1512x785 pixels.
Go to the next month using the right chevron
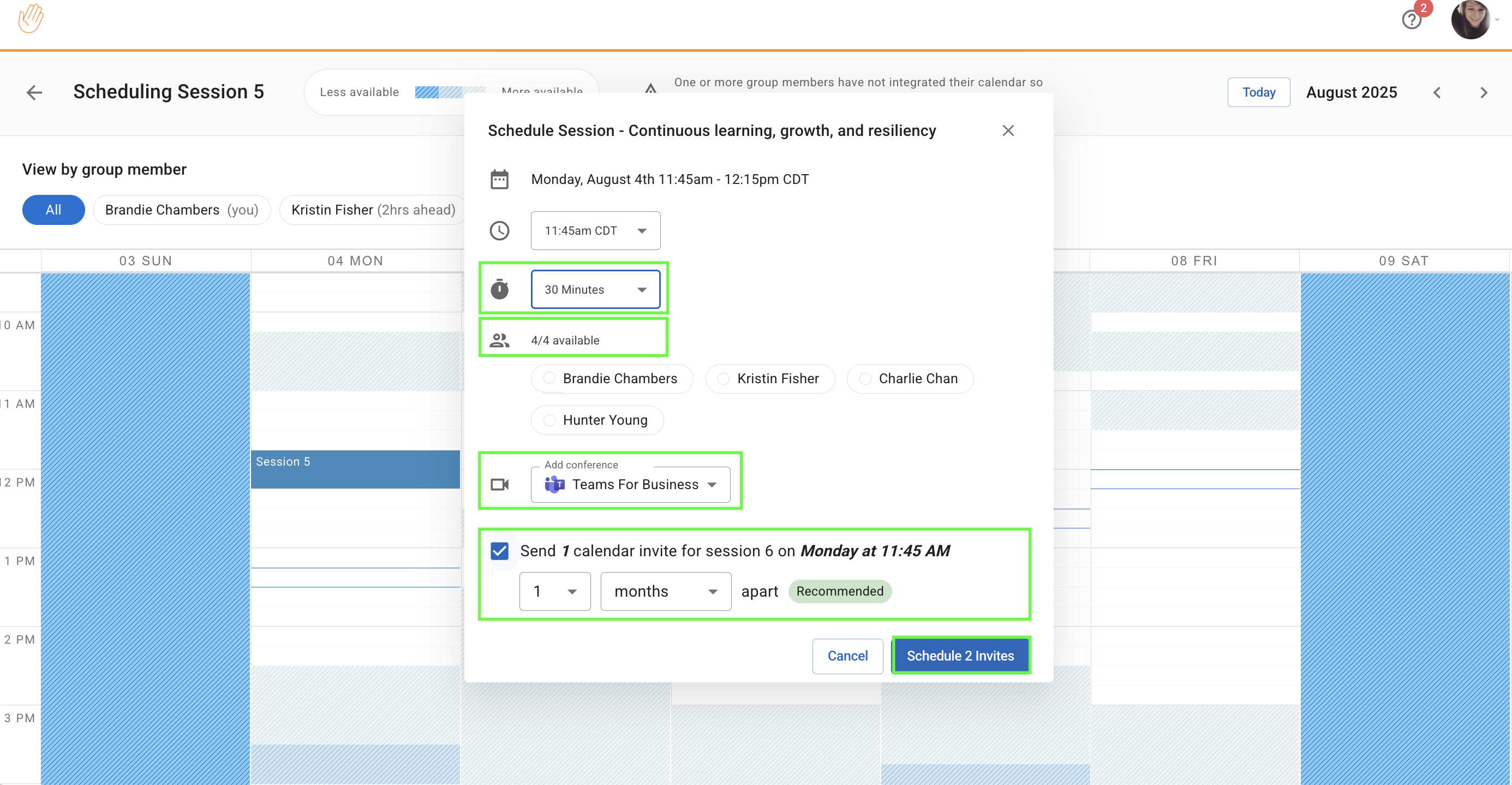(1484, 92)
